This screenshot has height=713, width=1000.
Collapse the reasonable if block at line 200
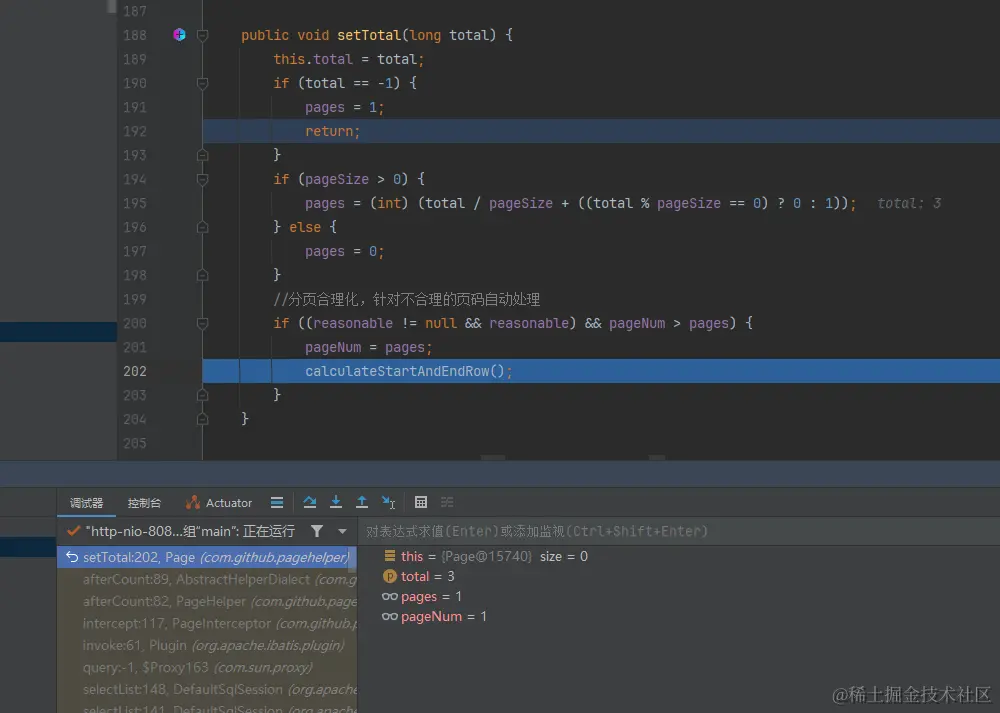(202, 323)
